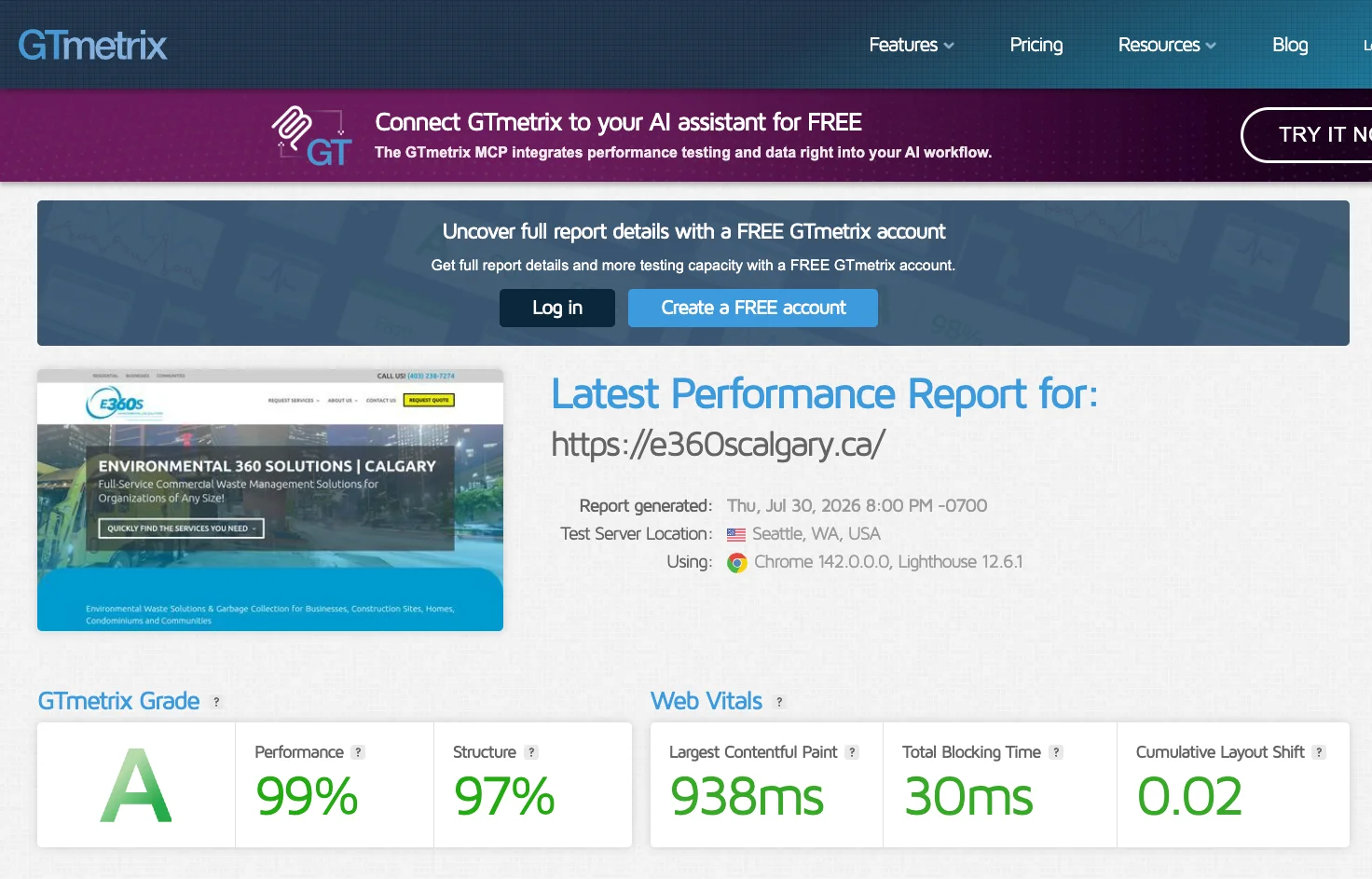
Task: Click Create a FREE account button
Action: pos(753,308)
